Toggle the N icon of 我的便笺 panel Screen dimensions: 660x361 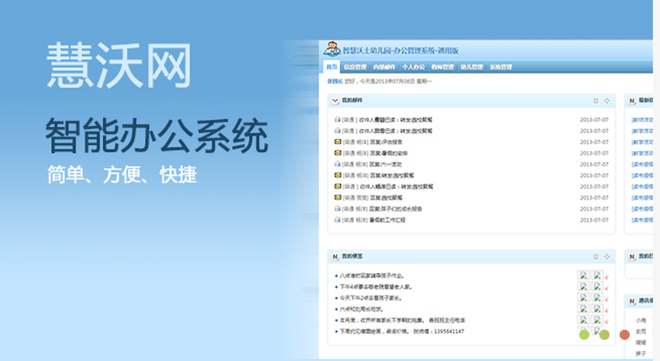tap(335, 256)
